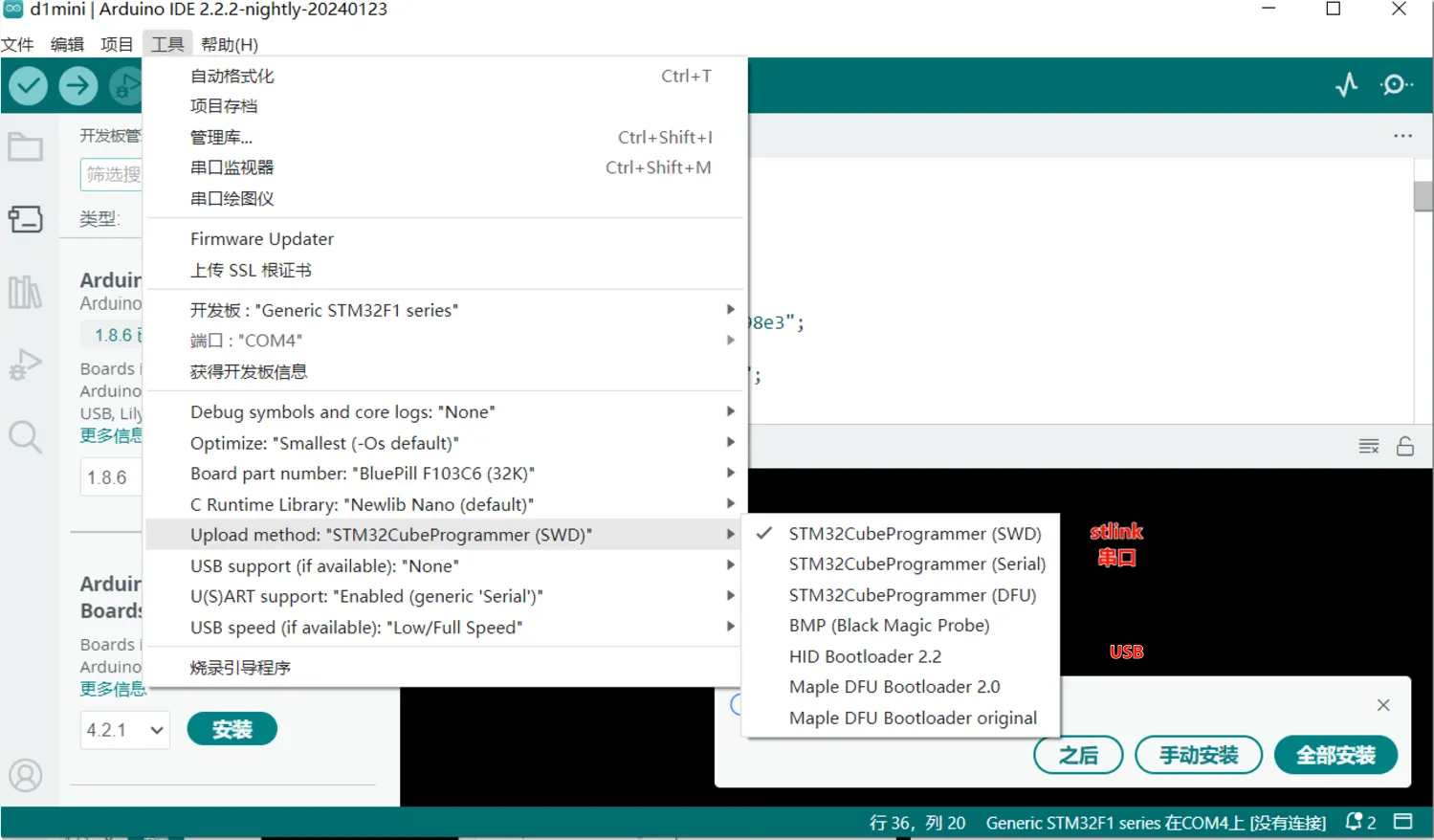Click the Upload arrow toolbar button

78,86
